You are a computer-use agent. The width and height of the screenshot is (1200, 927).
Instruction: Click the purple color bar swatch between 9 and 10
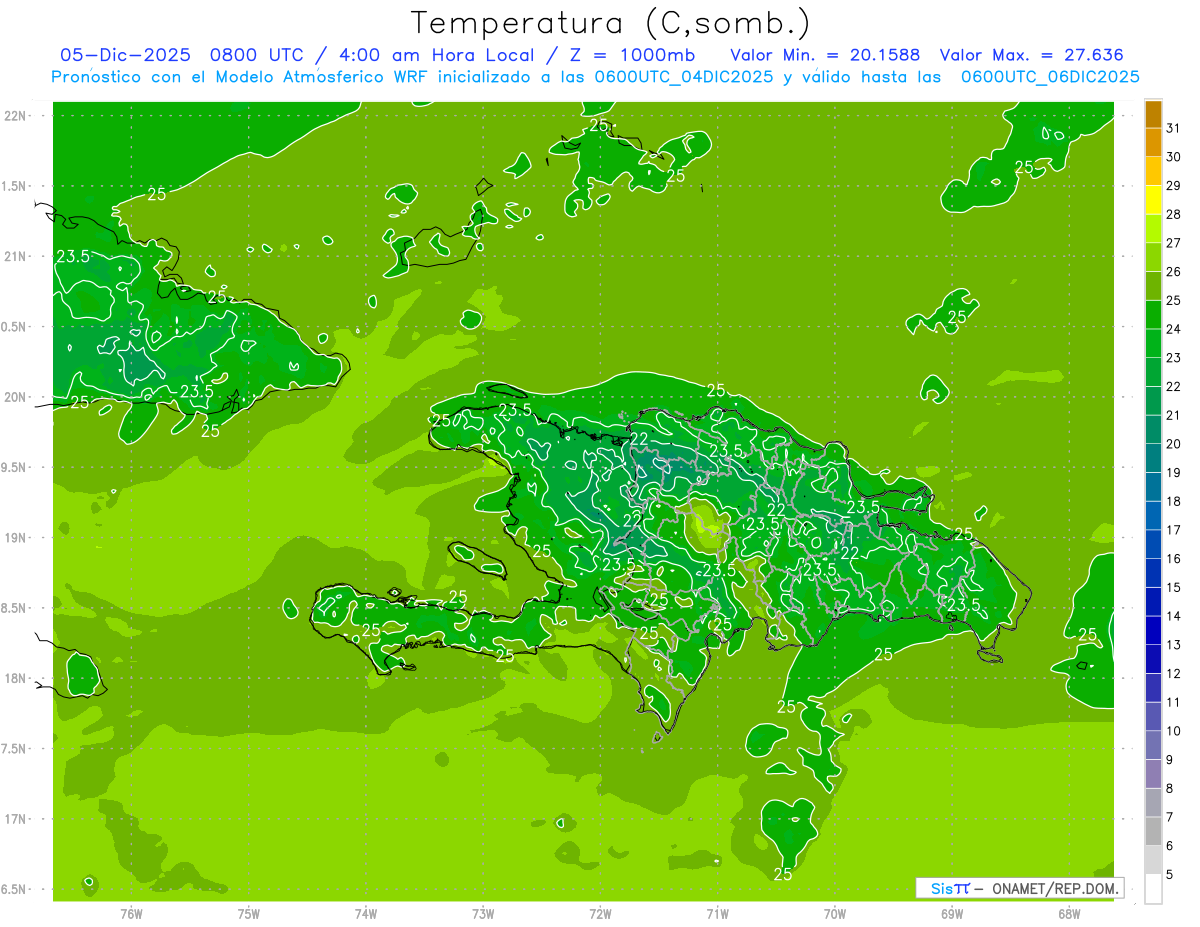pyautogui.click(x=1153, y=746)
